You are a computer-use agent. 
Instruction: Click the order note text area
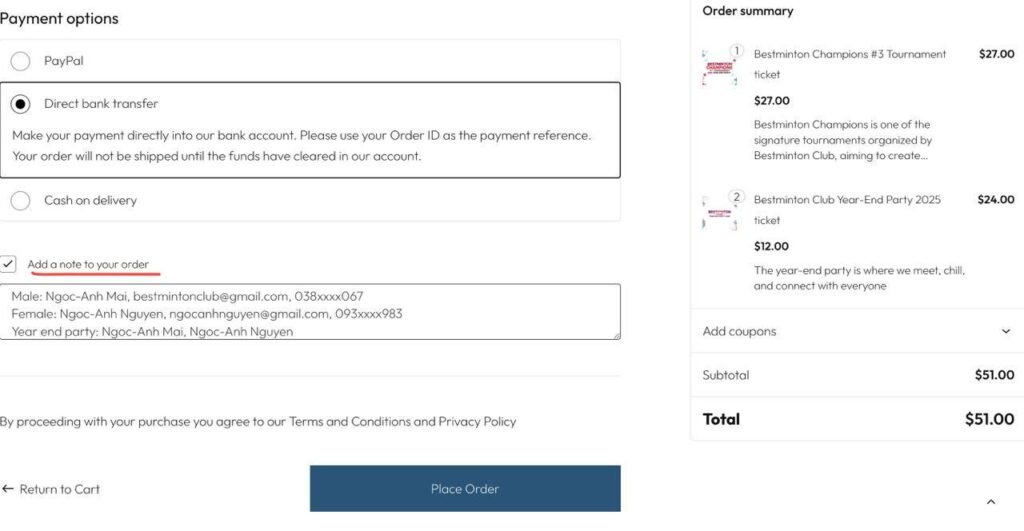pos(310,312)
